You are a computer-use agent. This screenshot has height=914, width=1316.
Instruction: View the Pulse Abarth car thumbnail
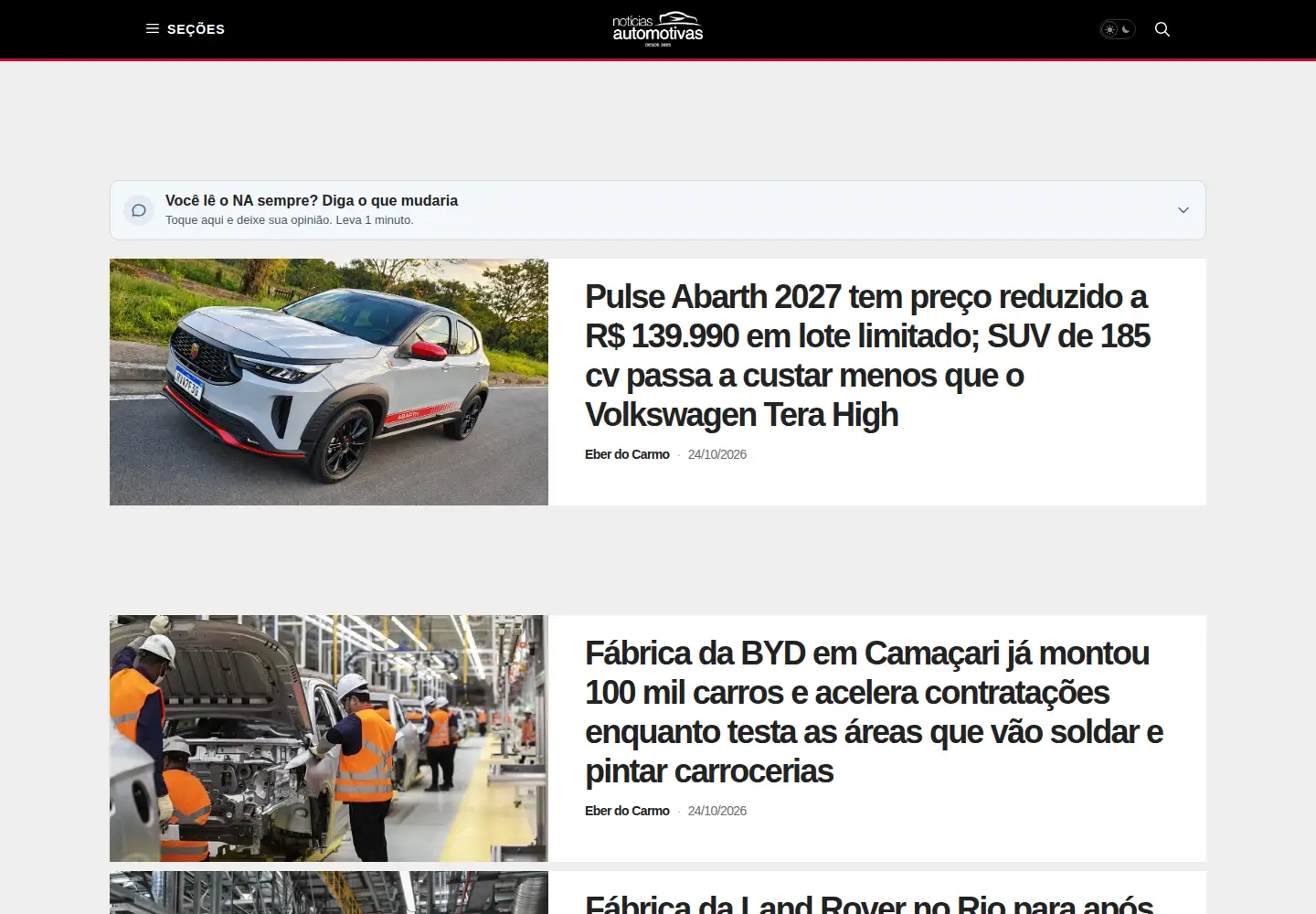coord(329,382)
